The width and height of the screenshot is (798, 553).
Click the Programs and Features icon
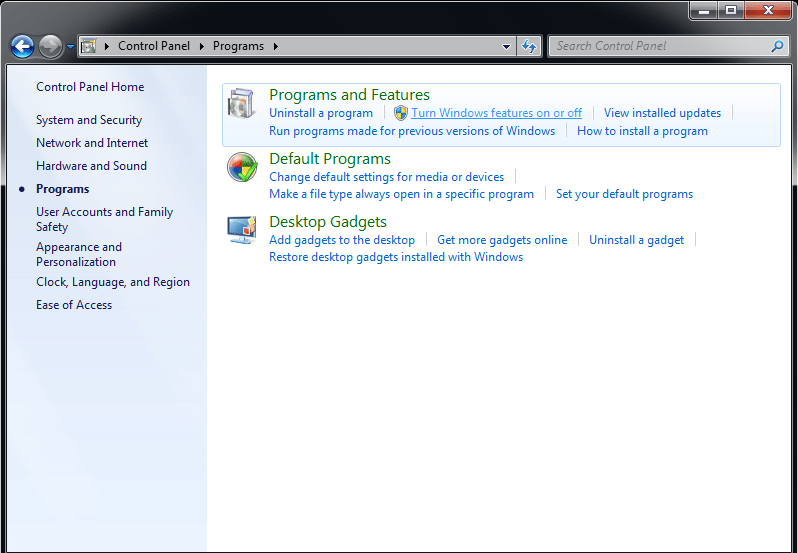[241, 104]
